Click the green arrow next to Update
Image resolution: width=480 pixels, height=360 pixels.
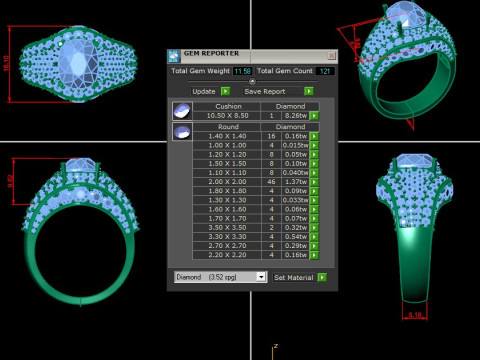click(226, 91)
